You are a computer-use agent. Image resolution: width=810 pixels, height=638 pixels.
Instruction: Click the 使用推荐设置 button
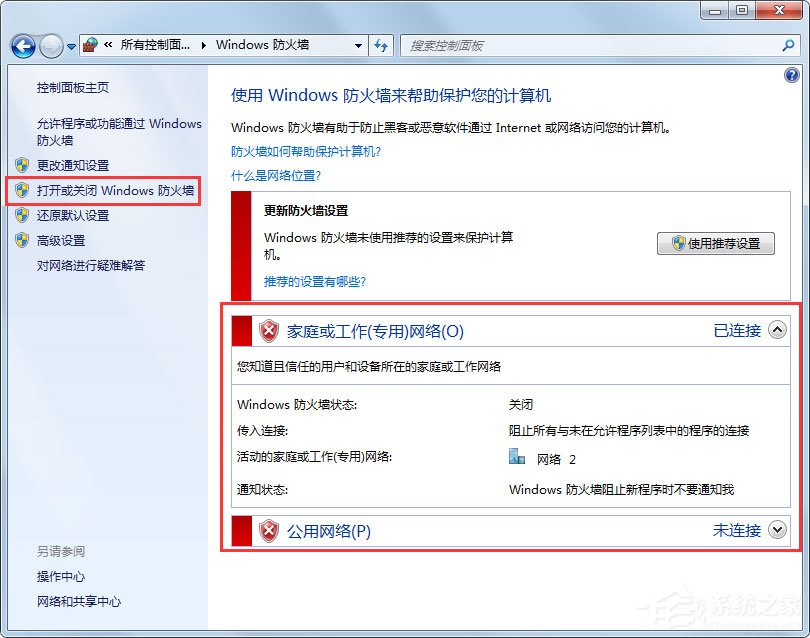(716, 243)
